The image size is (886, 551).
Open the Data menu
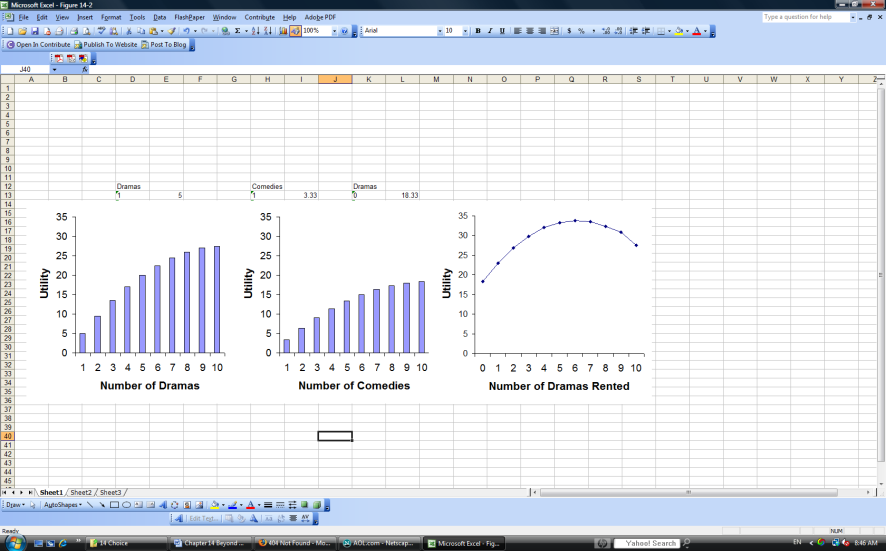pyautogui.click(x=159, y=18)
